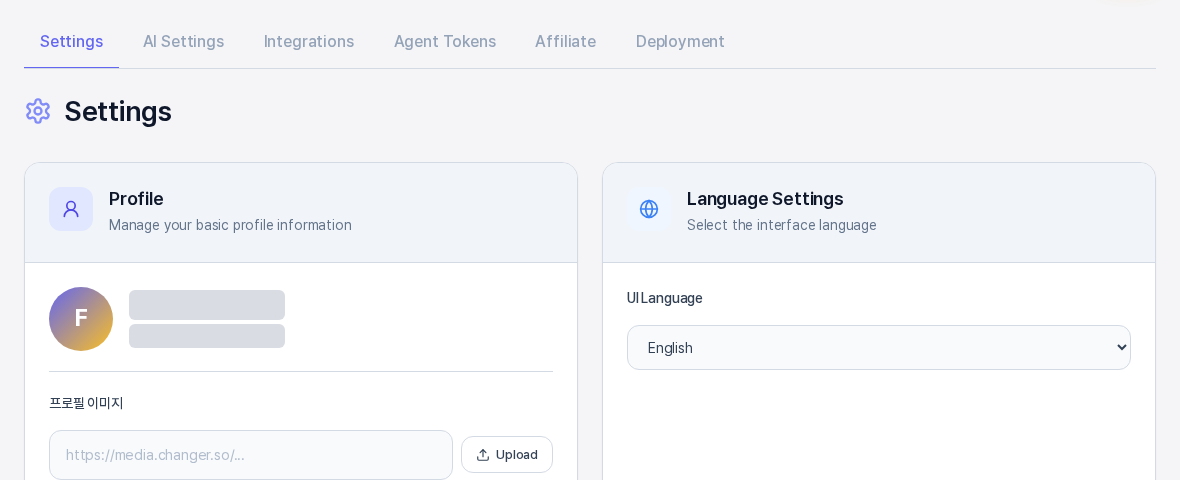Click the '프로필 이미지' label
Viewport: 1180px width, 480px height.
pos(86,403)
